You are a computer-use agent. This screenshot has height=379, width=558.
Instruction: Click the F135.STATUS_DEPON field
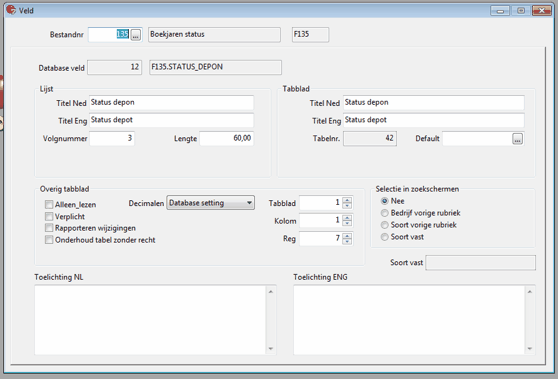pyautogui.click(x=216, y=67)
